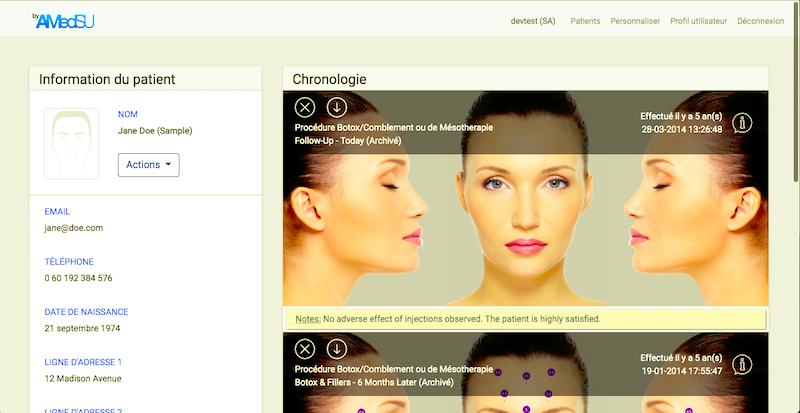This screenshot has width=800, height=413.
Task: Click the LIGNE D'ADRESSE 1 label
Action: coord(83,362)
